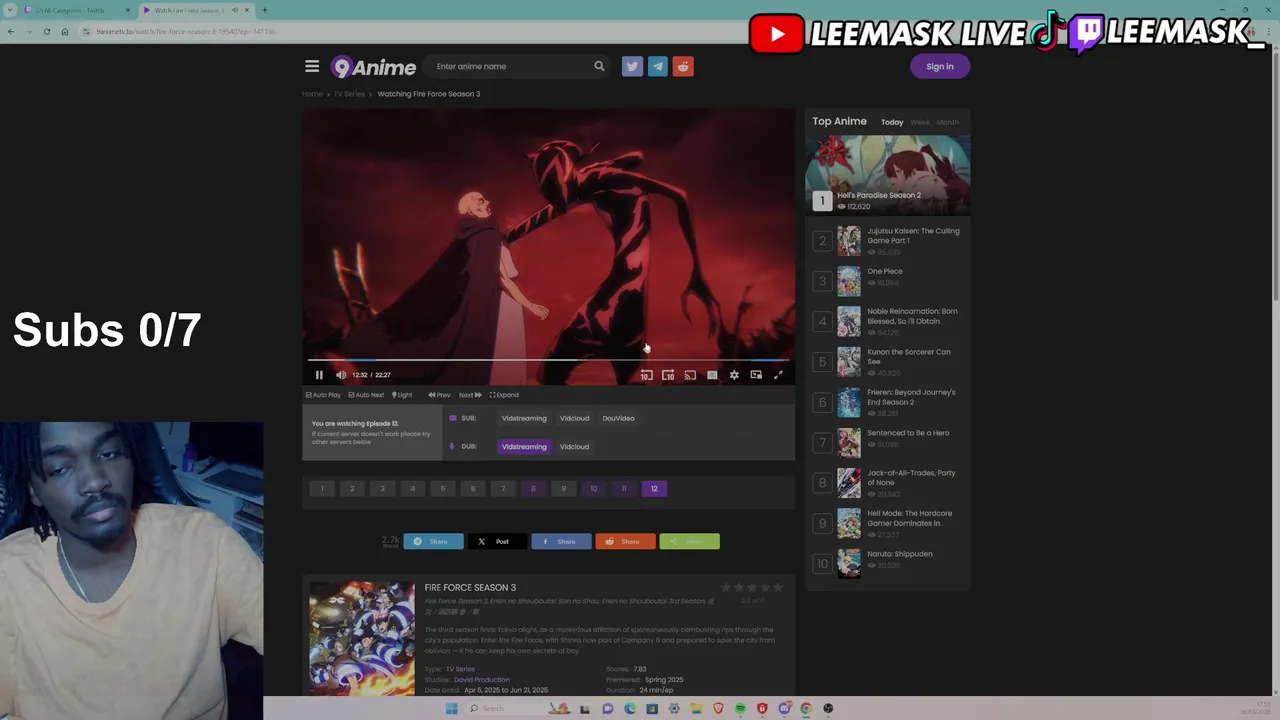The image size is (1280, 720).
Task: Toggle the Auto Next checkbox
Action: 365,395
